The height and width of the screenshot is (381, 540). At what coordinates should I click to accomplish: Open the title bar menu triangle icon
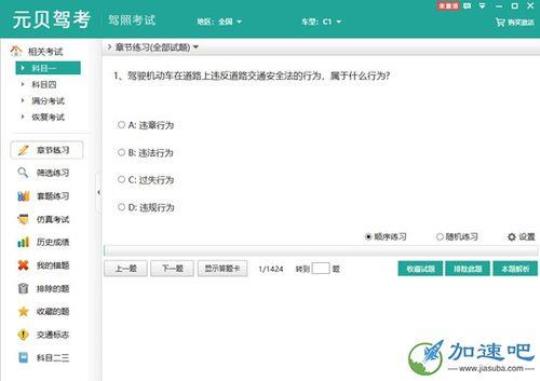(x=482, y=6)
